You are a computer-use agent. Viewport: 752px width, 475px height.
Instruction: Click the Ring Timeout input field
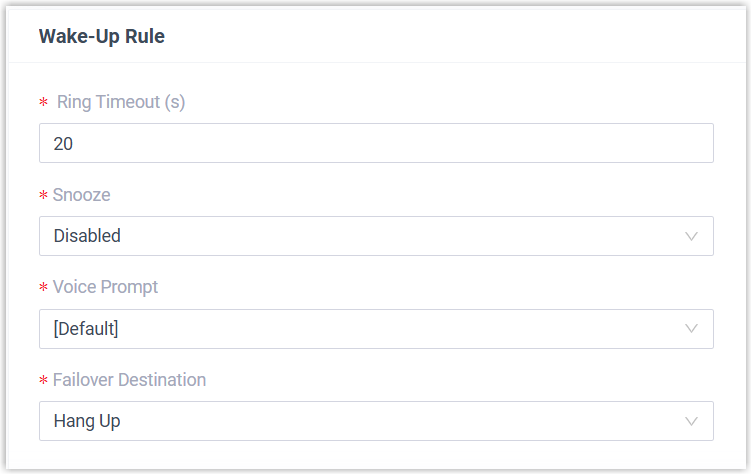[x=376, y=143]
